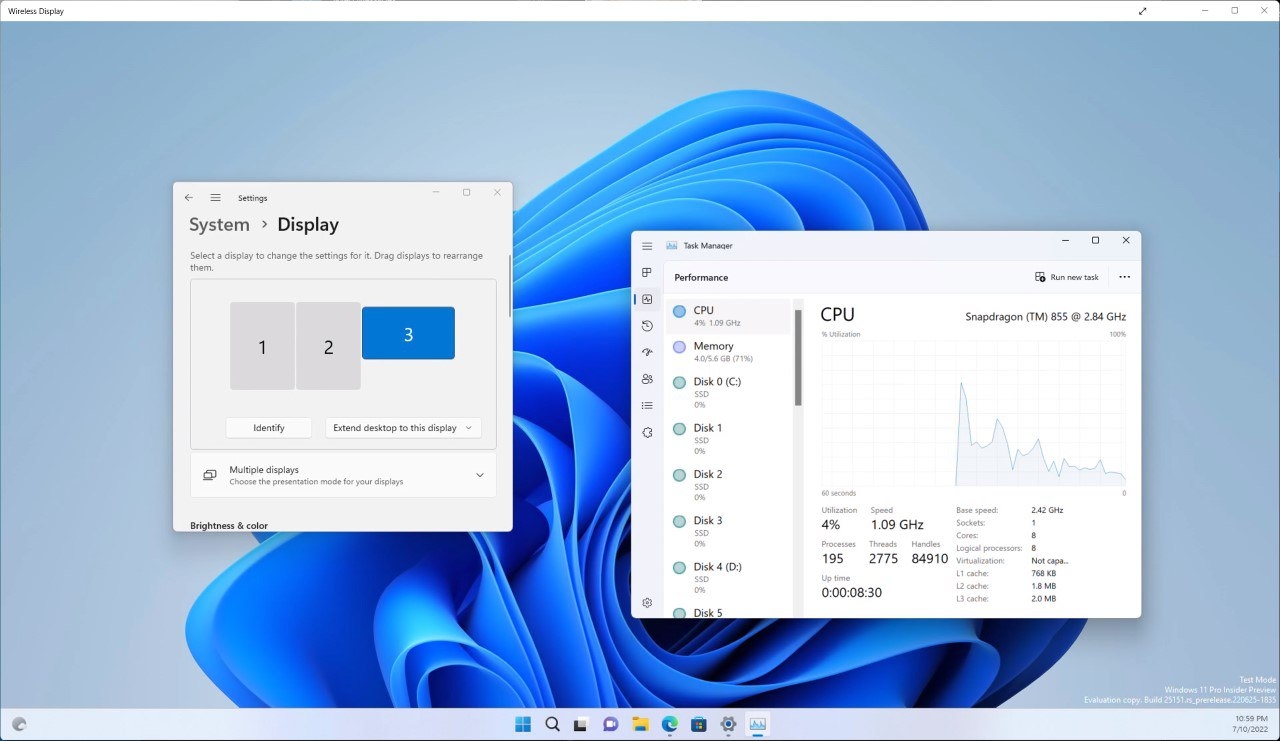
Task: Switch to Task Manager on taskbar
Action: pyautogui.click(x=757, y=724)
